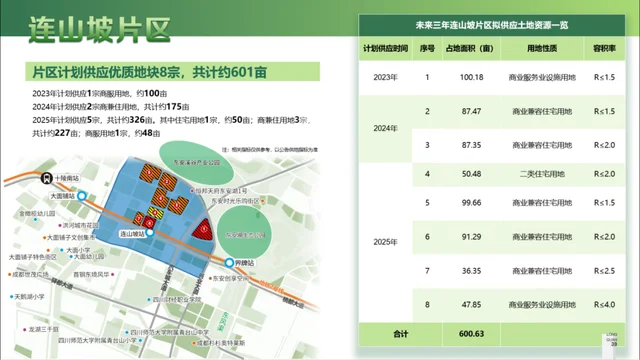
Task: Click the 计划供应时间 column header
Action: pos(385,48)
